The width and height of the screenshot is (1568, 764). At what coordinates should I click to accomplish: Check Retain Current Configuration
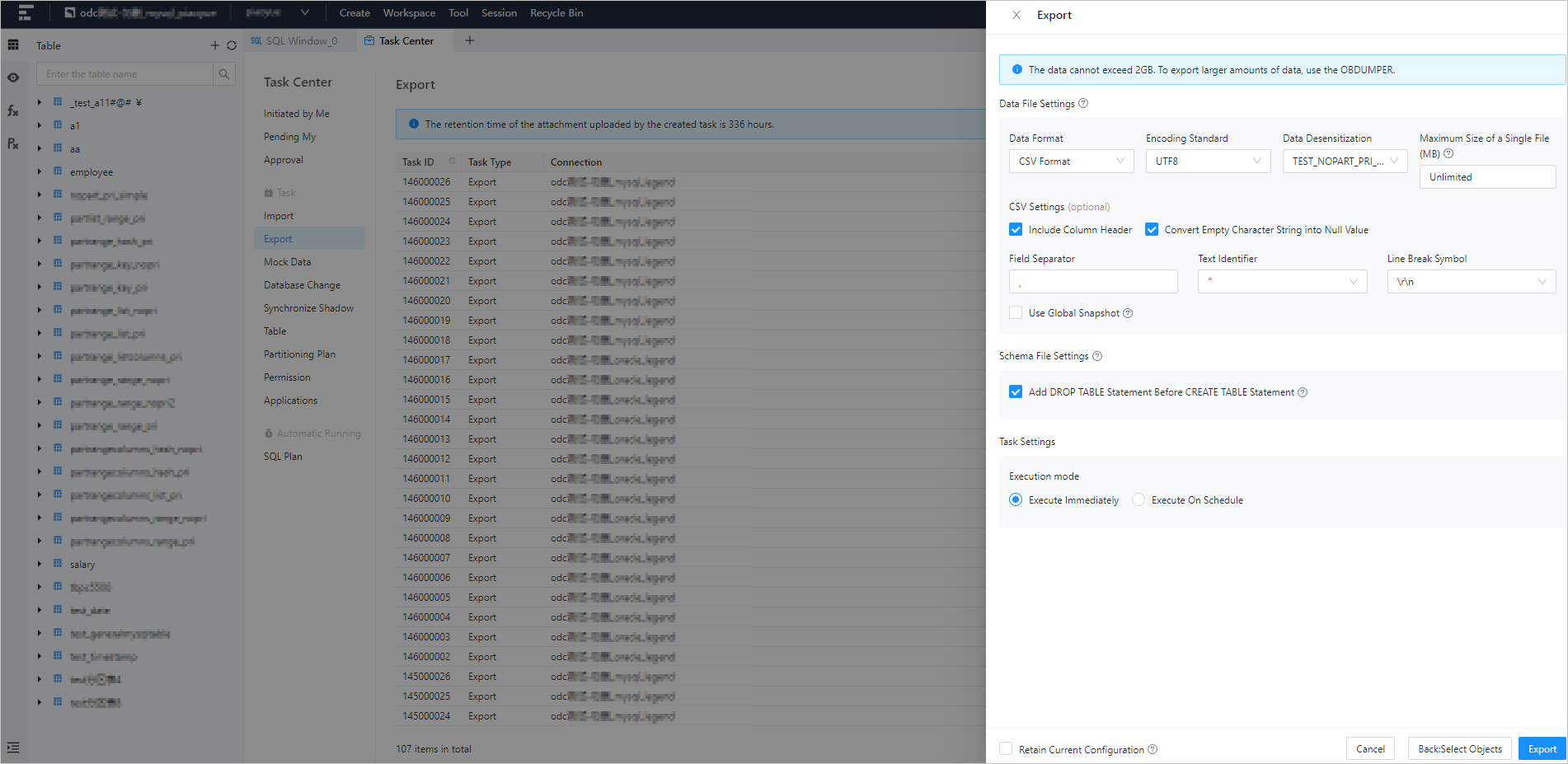[x=1006, y=749]
